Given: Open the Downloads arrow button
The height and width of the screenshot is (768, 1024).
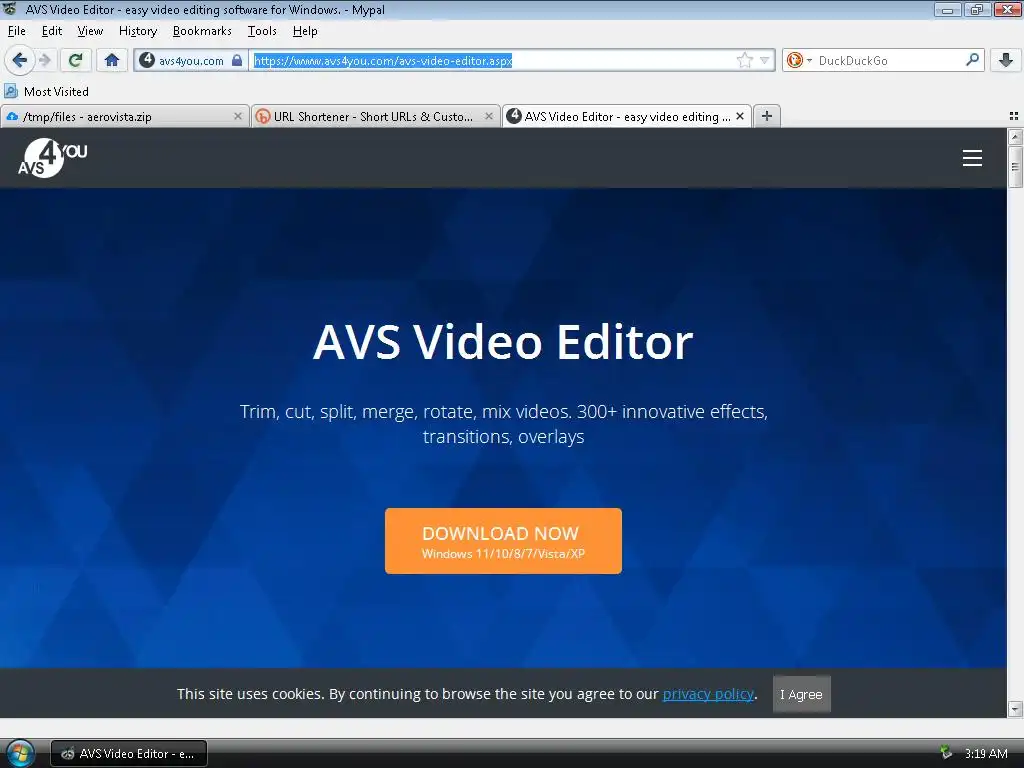Looking at the screenshot, I should coord(1006,61).
